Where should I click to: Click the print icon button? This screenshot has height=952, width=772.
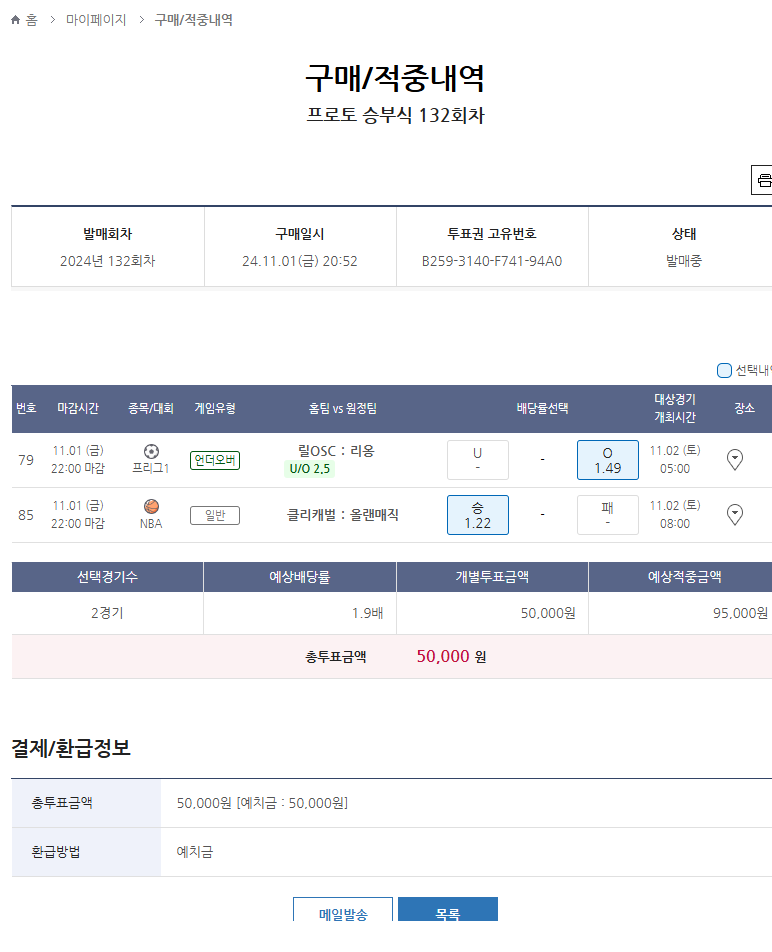click(x=763, y=180)
